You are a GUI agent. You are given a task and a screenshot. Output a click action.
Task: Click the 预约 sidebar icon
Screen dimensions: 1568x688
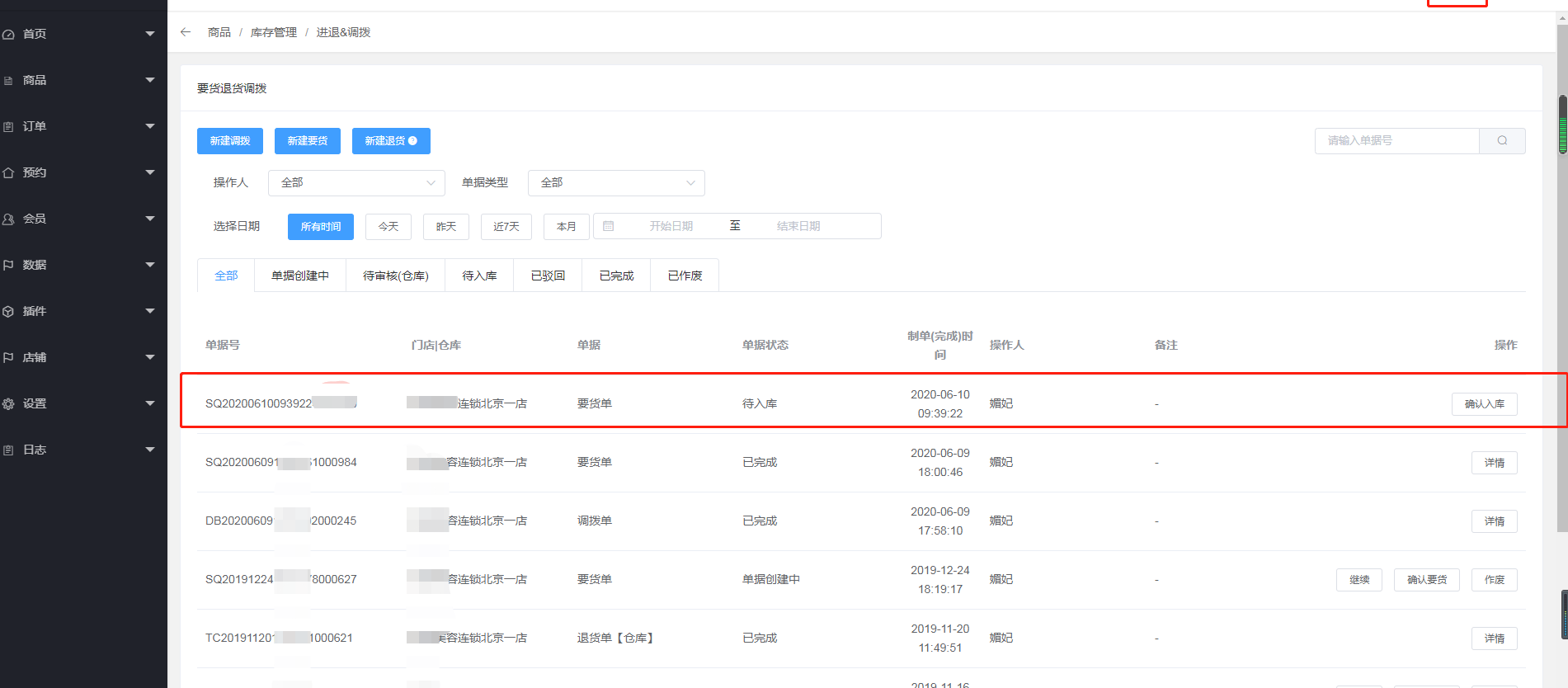tap(8, 173)
